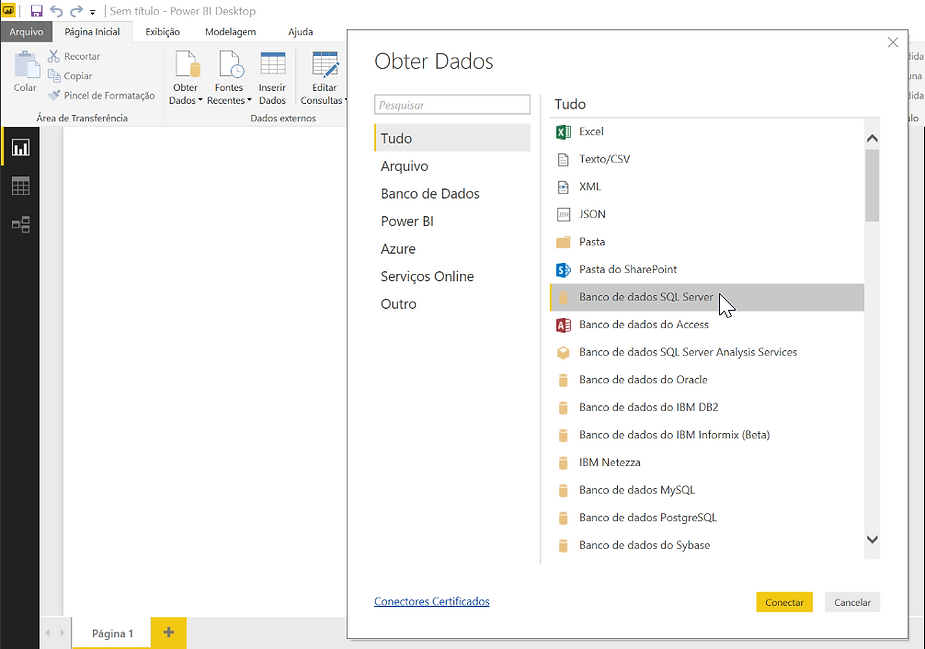The height and width of the screenshot is (649, 925).
Task: Choose the Pasta do SharePoint icon
Action: (x=563, y=270)
